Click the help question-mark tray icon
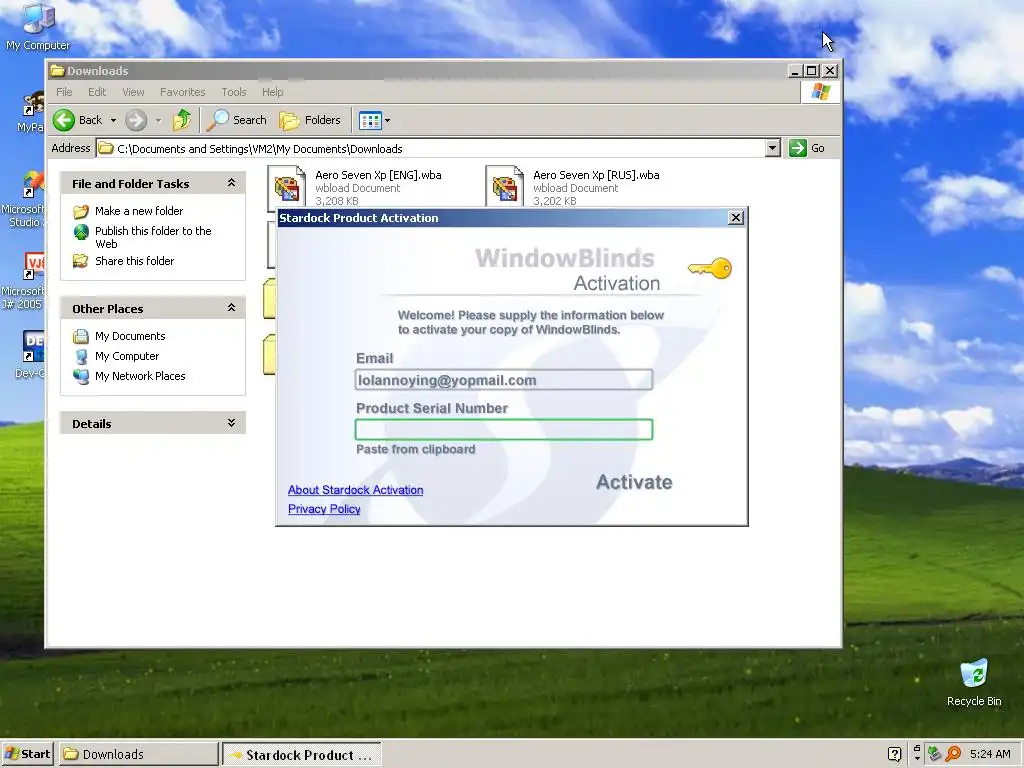1024x768 pixels. tap(895, 754)
